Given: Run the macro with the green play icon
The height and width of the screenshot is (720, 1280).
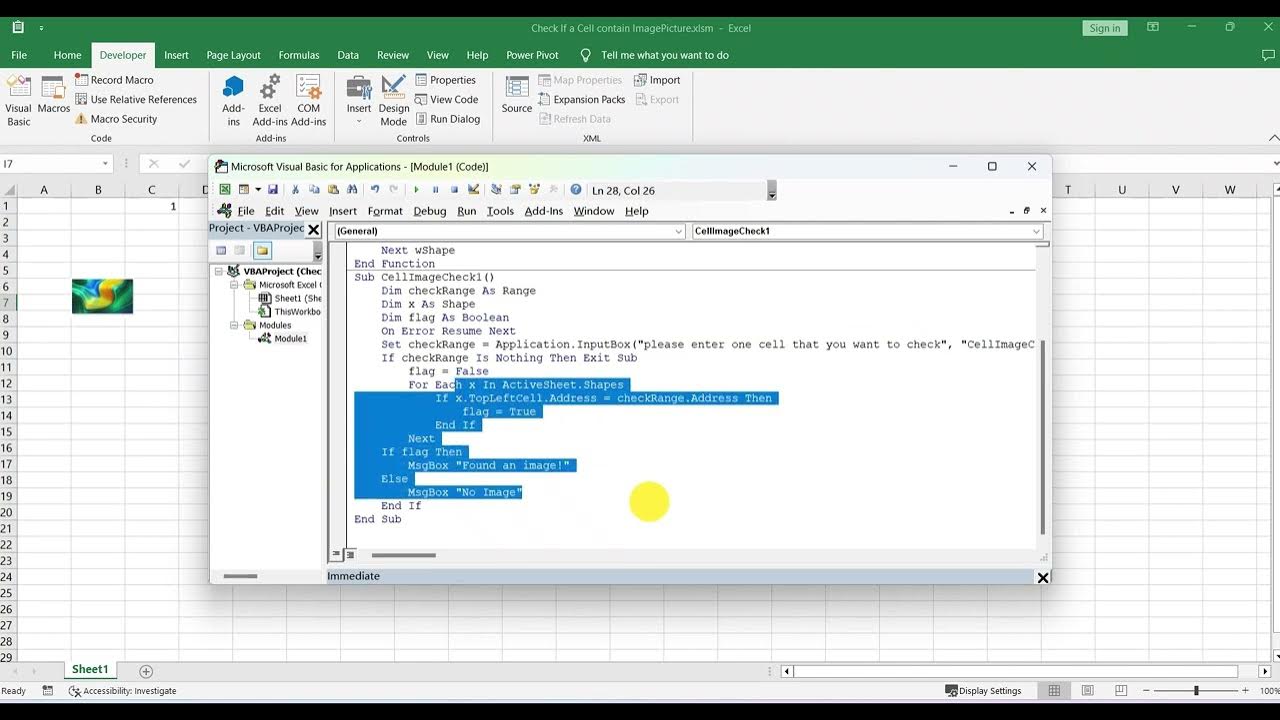Looking at the screenshot, I should coord(416,190).
